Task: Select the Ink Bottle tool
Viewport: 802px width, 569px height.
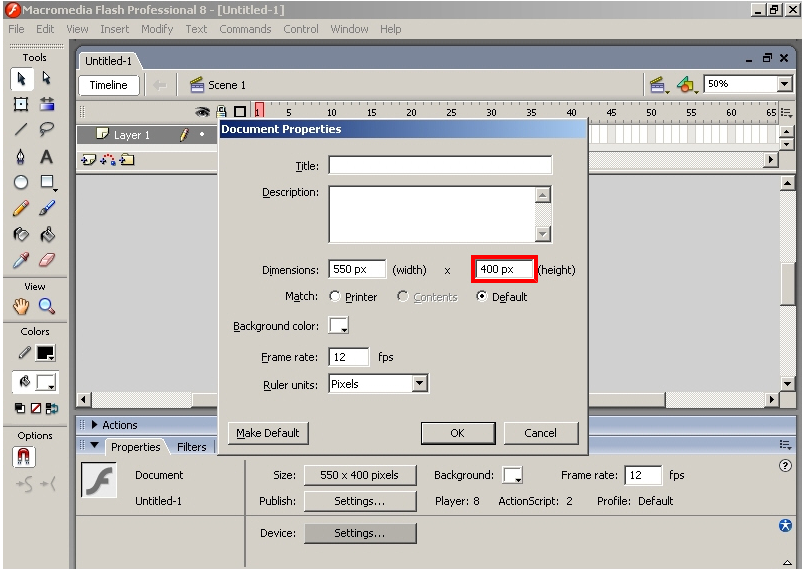Action: click(21, 234)
